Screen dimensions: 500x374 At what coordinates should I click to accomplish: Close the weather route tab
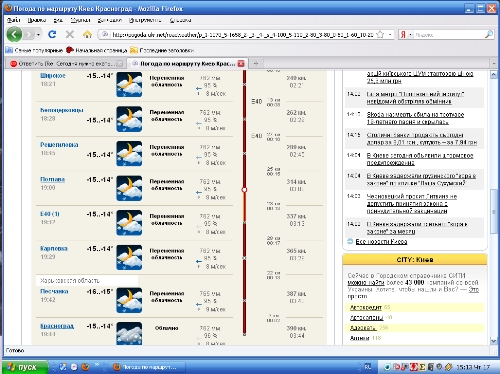241,63
